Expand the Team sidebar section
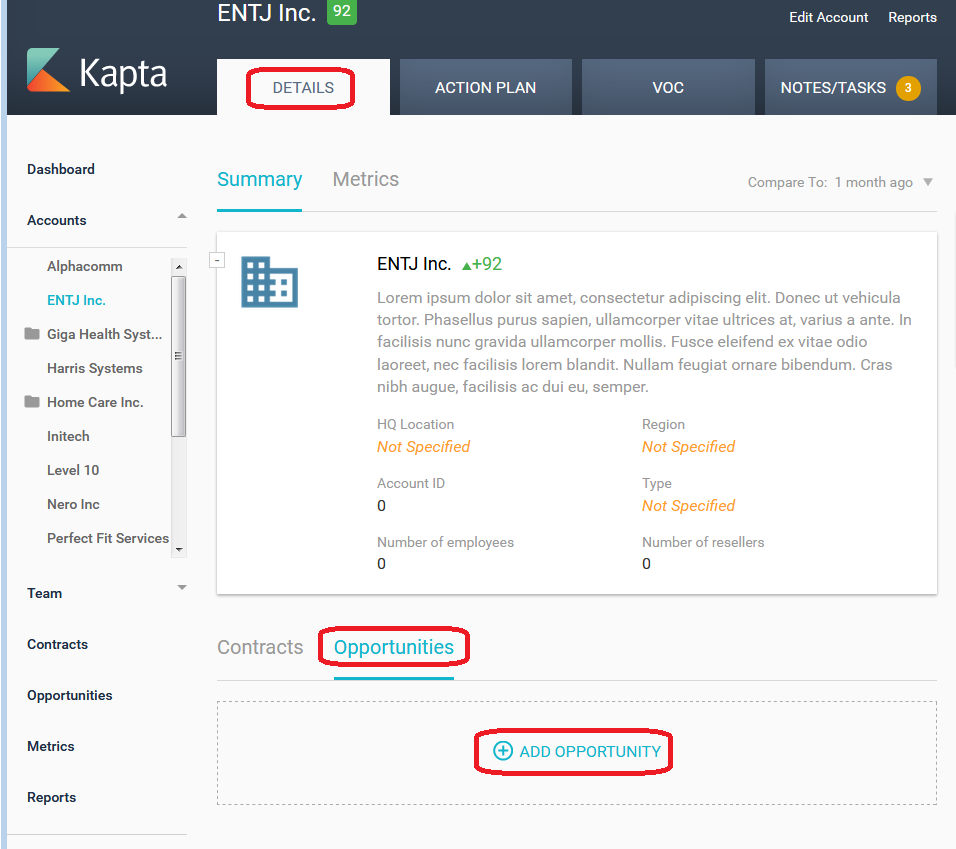The height and width of the screenshot is (849, 956). (x=182, y=588)
